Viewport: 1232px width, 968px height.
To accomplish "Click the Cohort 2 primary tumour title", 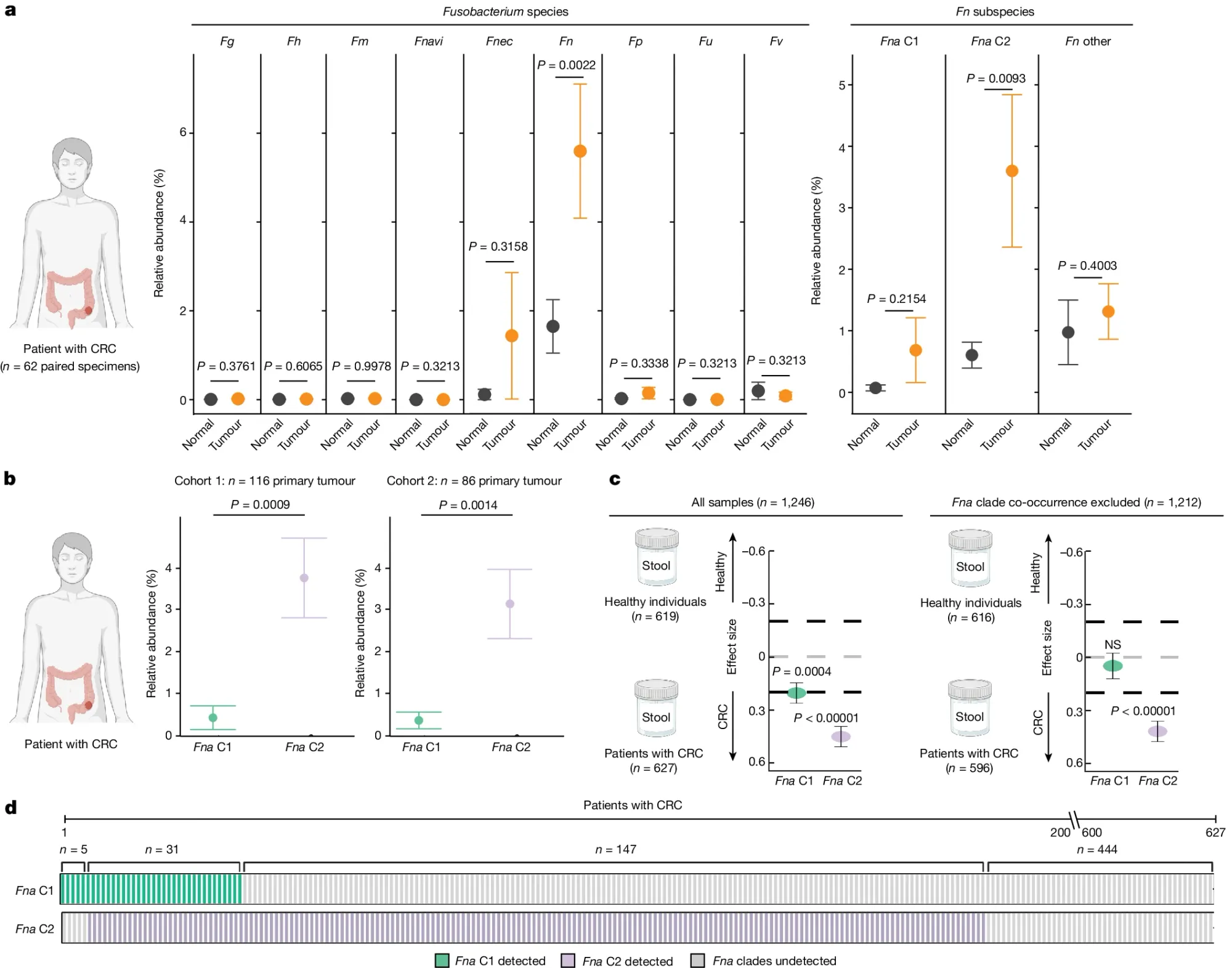I will tap(474, 481).
